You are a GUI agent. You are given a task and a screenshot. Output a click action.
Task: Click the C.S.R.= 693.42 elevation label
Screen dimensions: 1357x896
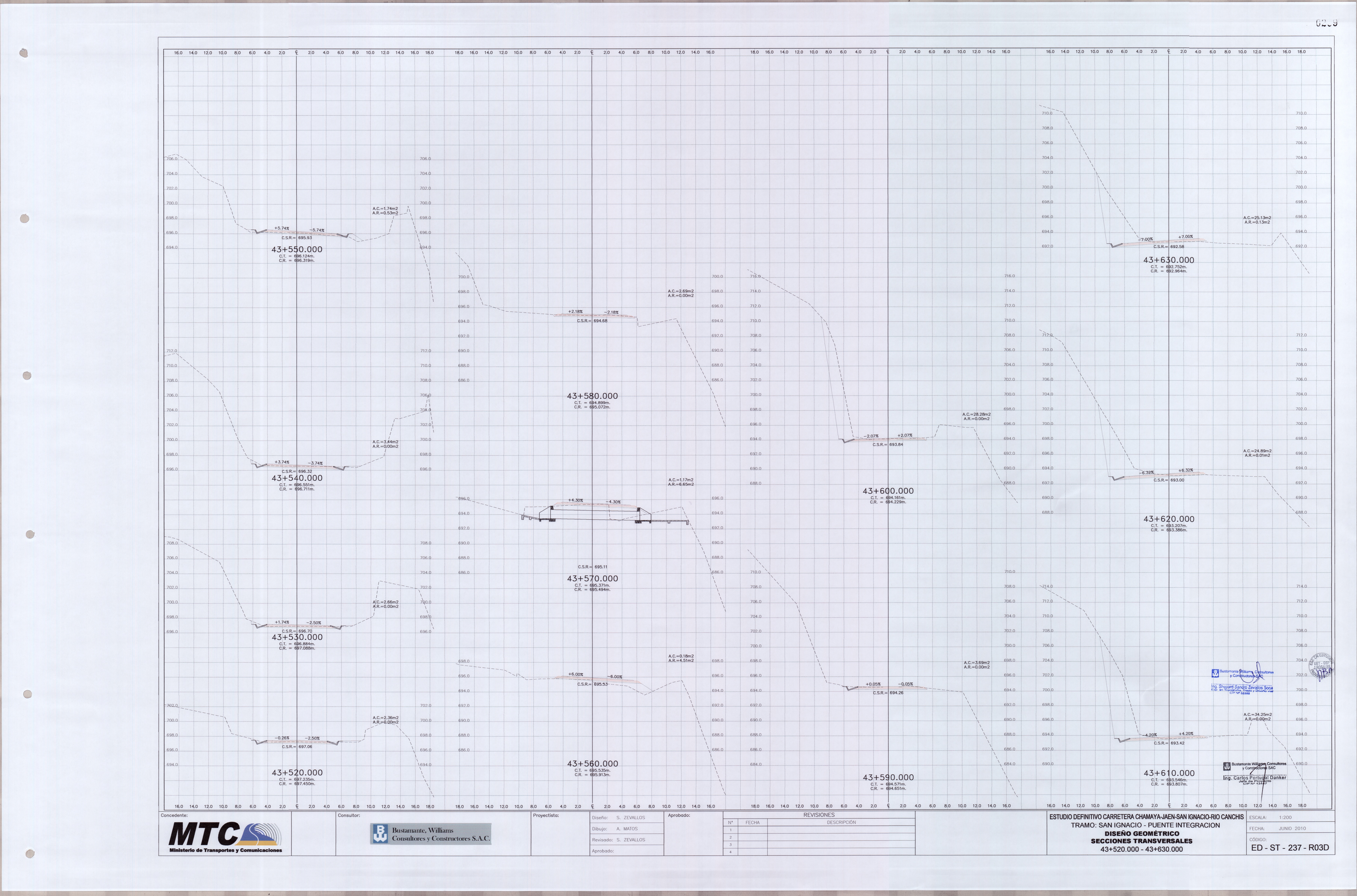(x=1168, y=744)
